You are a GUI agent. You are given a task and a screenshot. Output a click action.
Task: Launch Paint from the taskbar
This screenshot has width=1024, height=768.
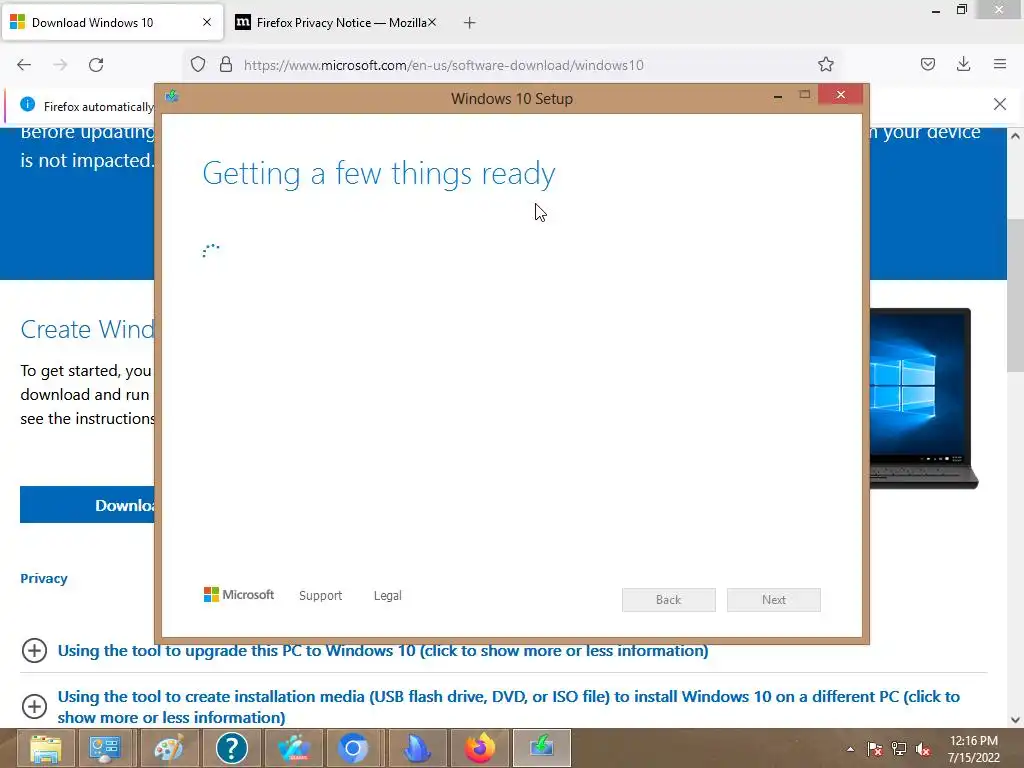[x=168, y=748]
